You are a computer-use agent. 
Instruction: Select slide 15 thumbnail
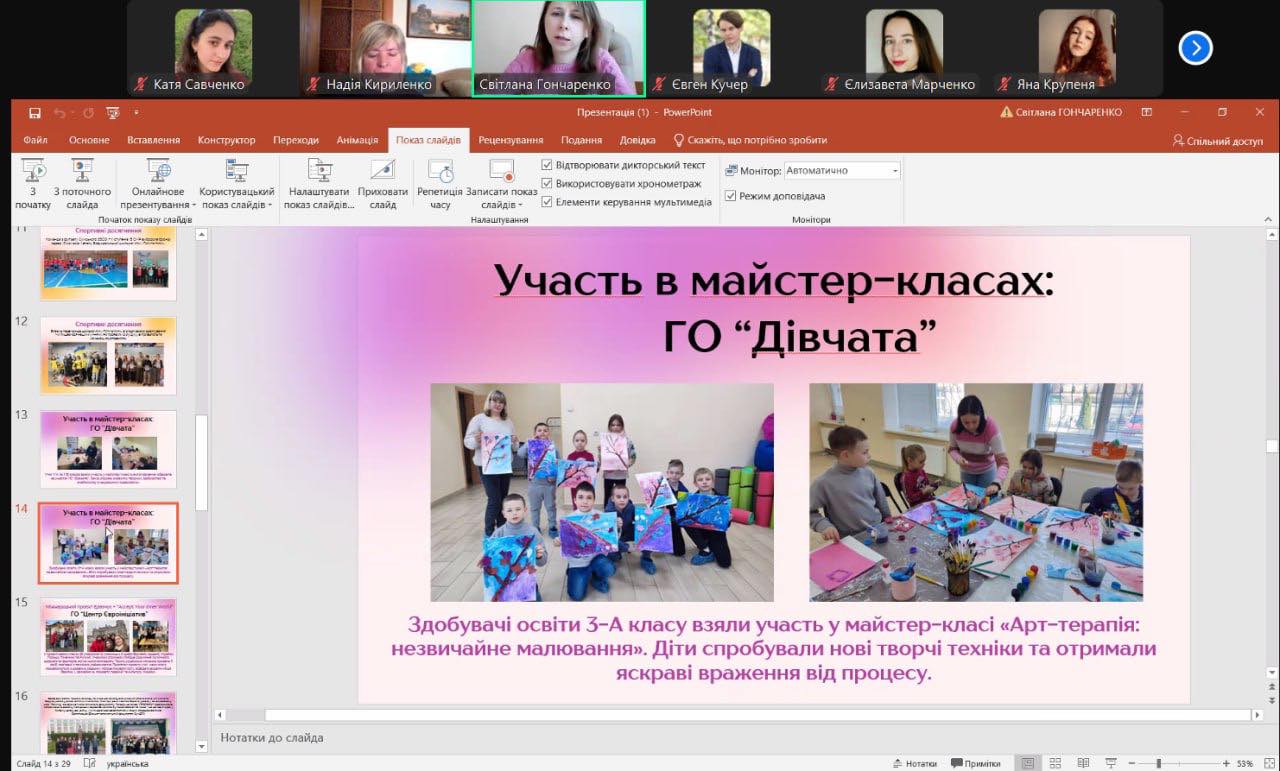(x=108, y=637)
